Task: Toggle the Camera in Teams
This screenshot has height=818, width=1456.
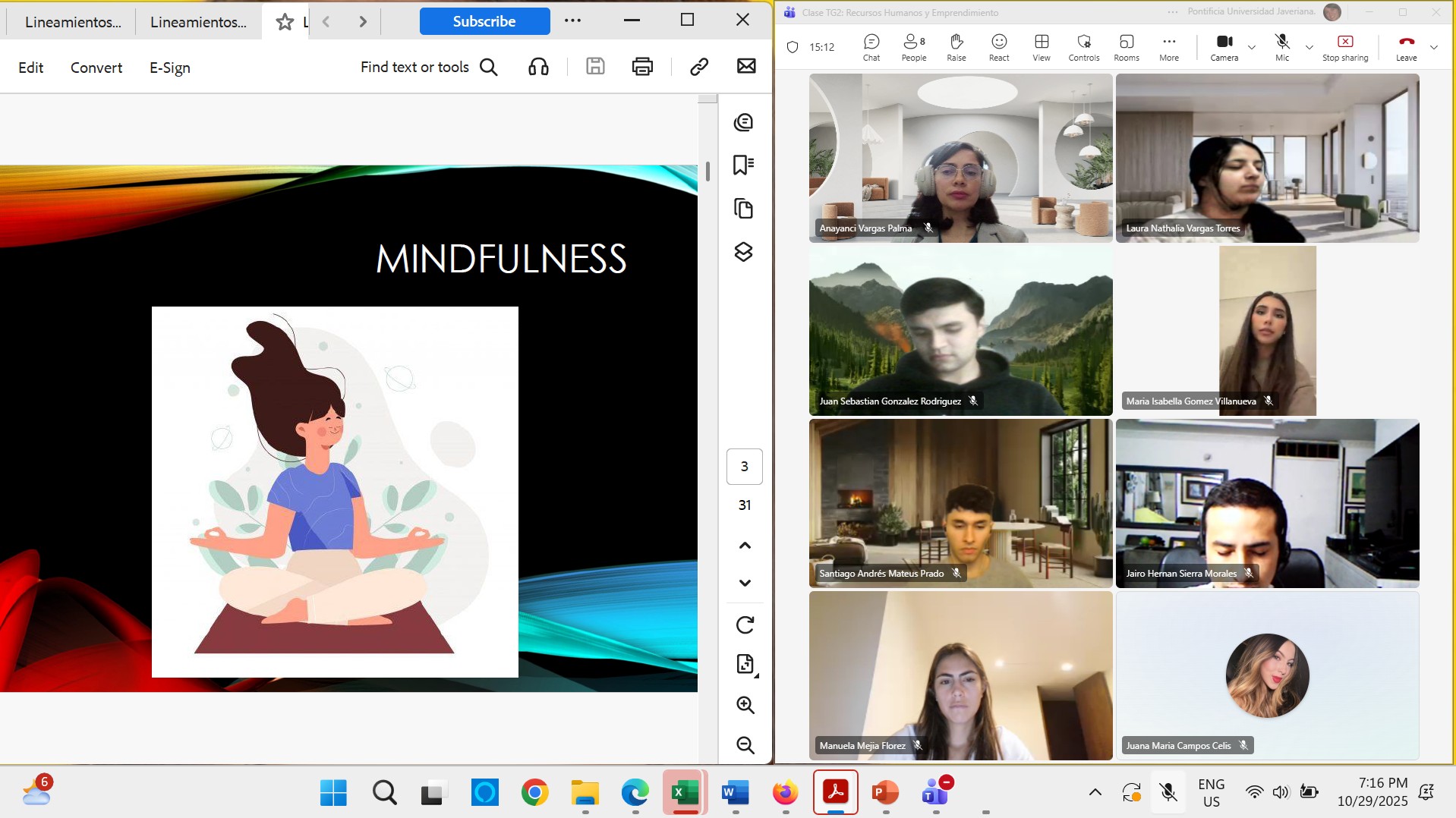Action: (x=1224, y=47)
